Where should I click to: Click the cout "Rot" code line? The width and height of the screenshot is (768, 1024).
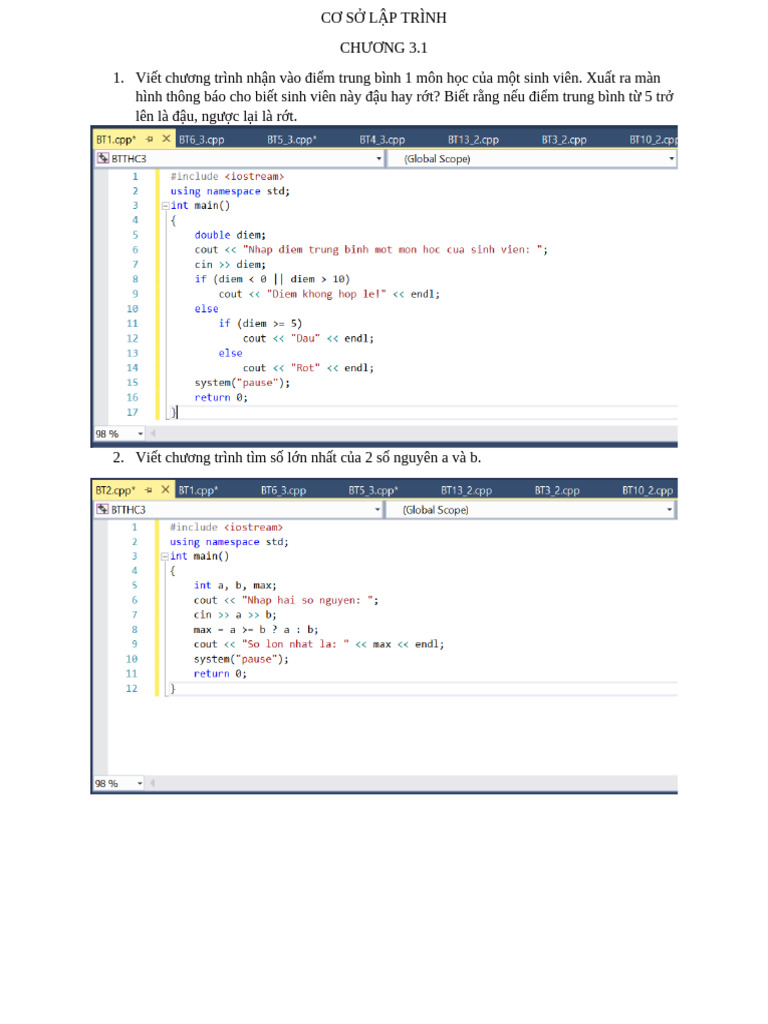pyautogui.click(x=308, y=368)
